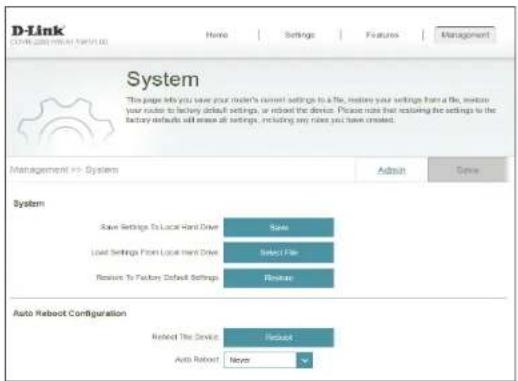Screen dimensions: 518x381
Task: Click the Auto Reboot dropdown arrow
Action: (x=304, y=360)
